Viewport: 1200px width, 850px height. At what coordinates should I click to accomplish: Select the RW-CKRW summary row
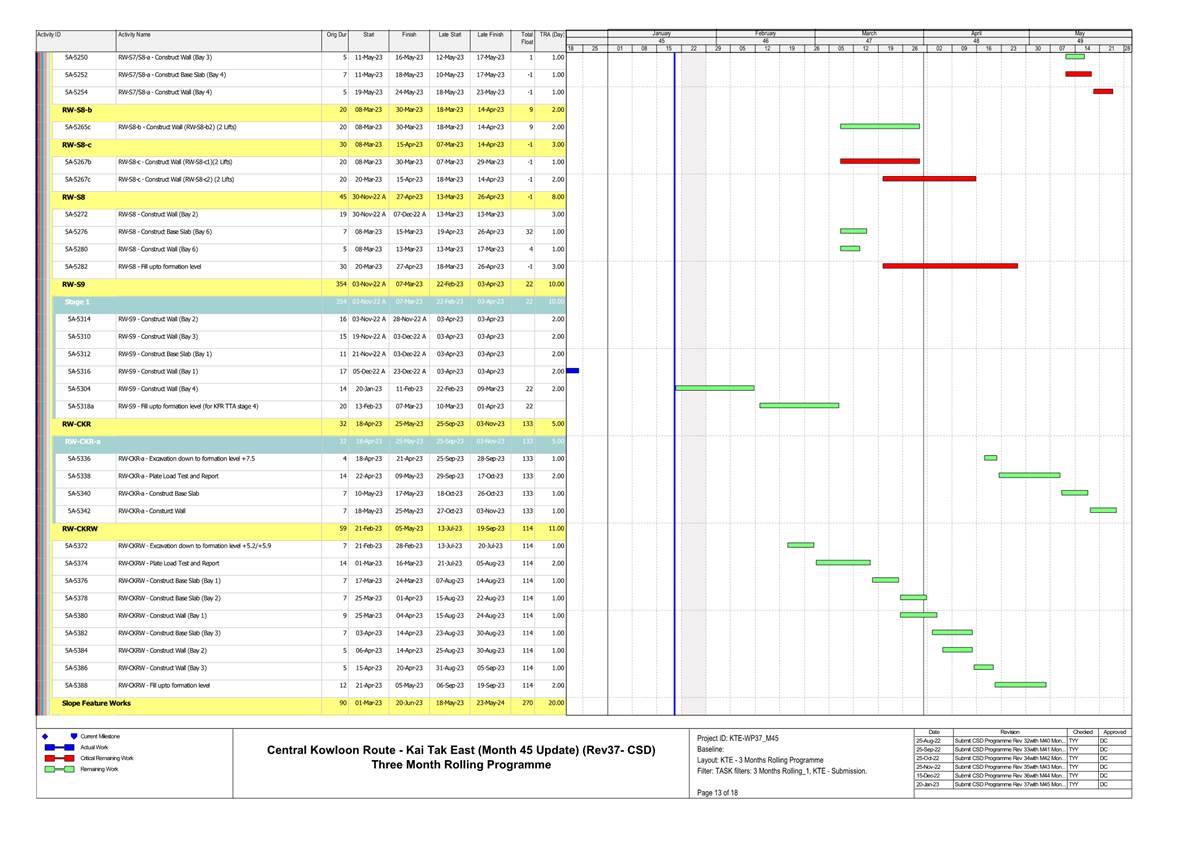80,528
